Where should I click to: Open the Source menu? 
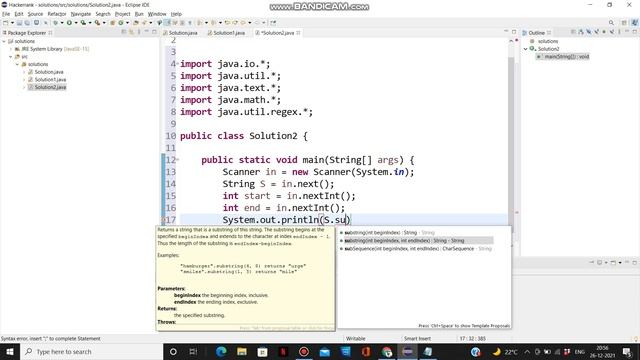[x=35, y=14]
